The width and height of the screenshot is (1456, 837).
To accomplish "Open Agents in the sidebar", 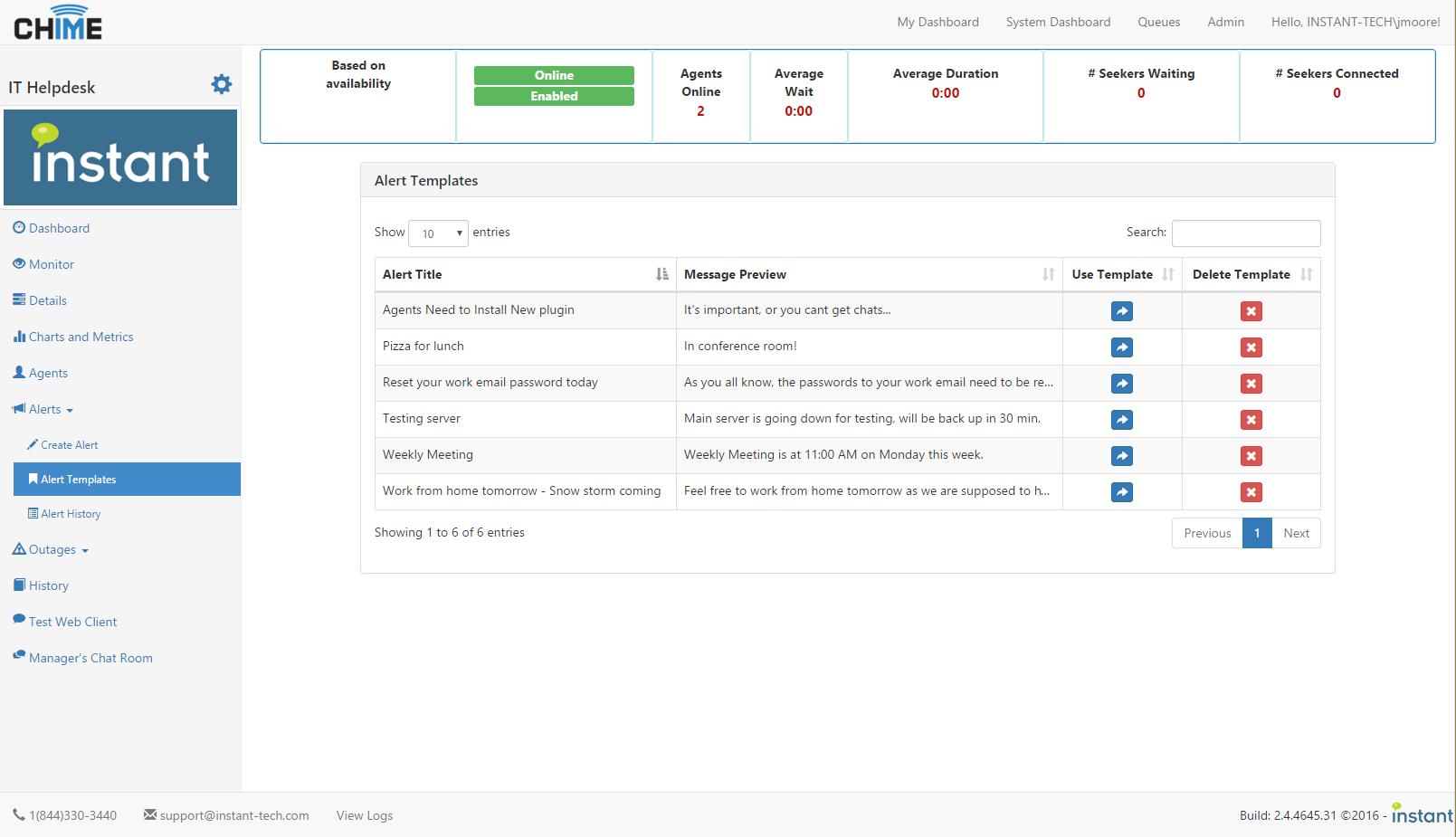I will pyautogui.click(x=41, y=373).
